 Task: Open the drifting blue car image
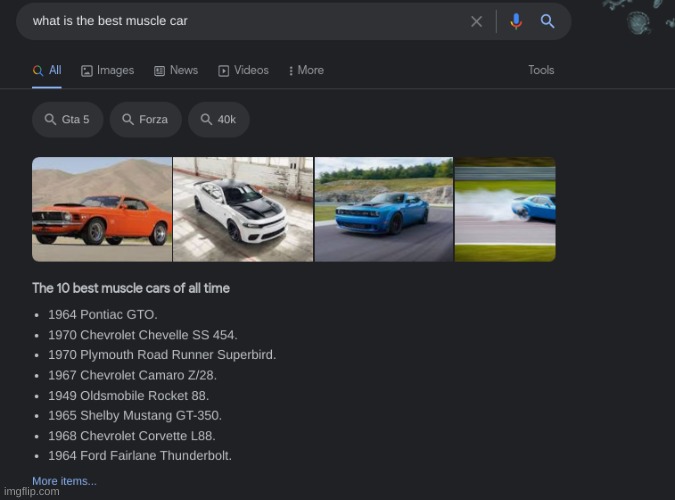pos(505,209)
